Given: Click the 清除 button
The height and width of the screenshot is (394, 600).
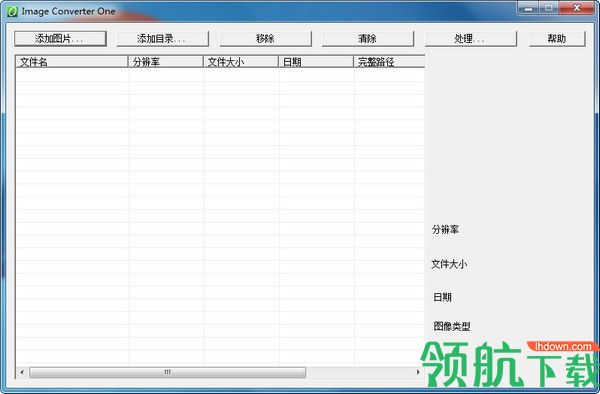Looking at the screenshot, I should pos(368,39).
